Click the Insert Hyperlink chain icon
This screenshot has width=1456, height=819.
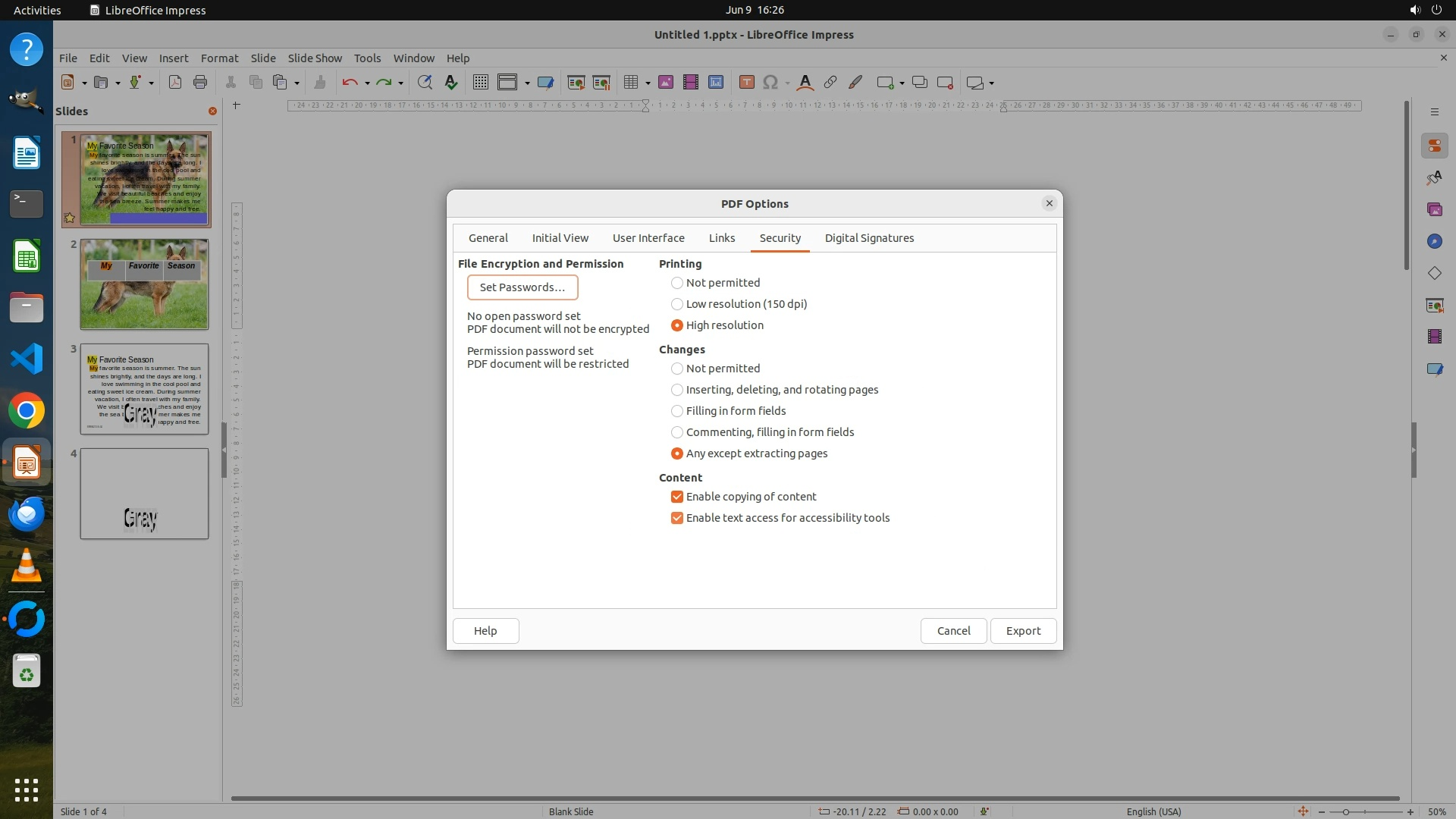tap(830, 83)
